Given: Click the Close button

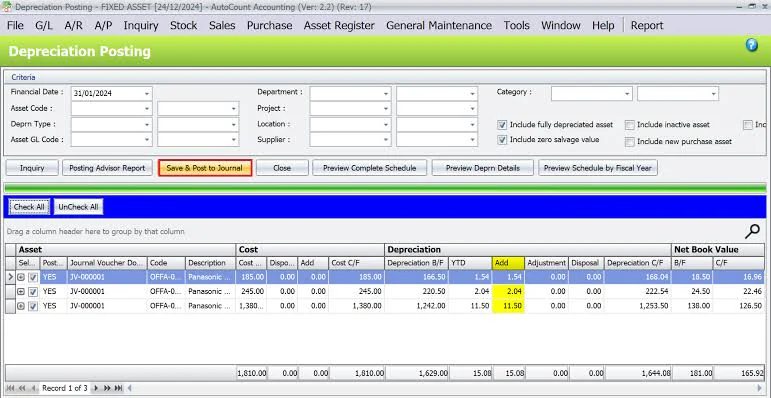Looking at the screenshot, I should [x=282, y=168].
